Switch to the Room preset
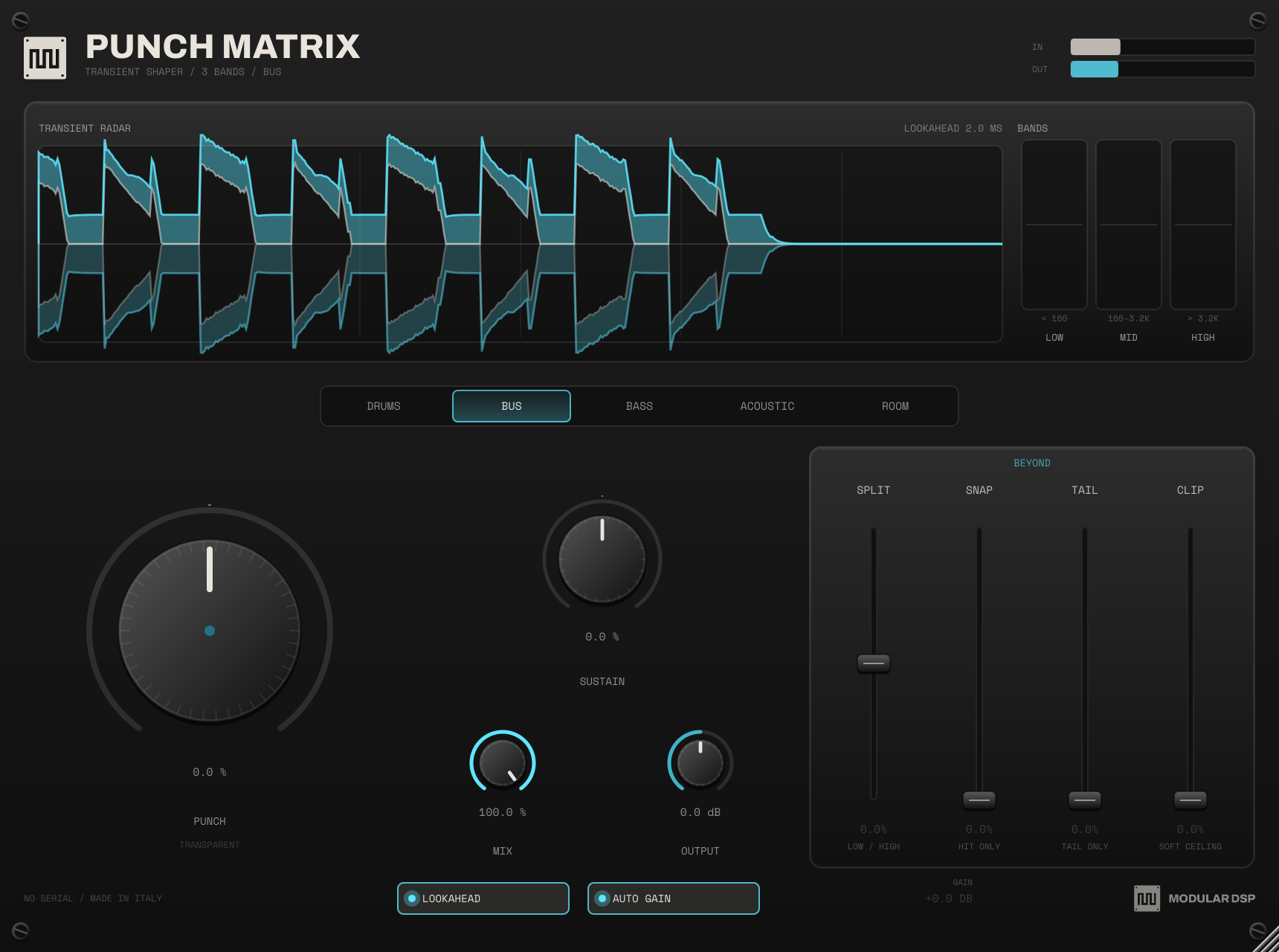The image size is (1279, 952). [x=895, y=406]
